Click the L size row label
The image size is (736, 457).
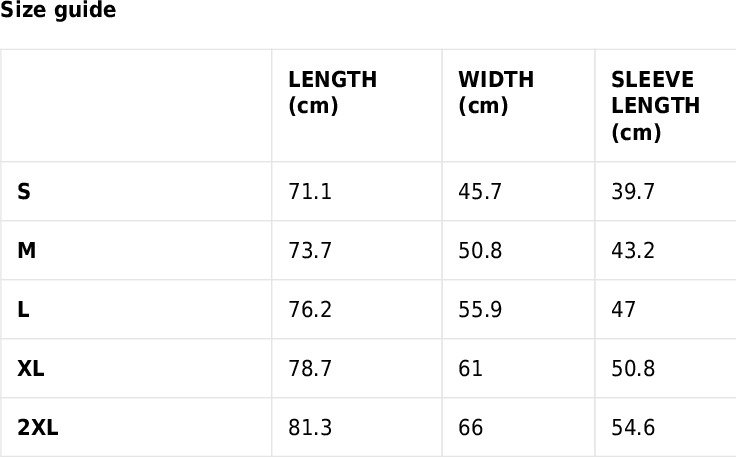pyautogui.click(x=23, y=310)
